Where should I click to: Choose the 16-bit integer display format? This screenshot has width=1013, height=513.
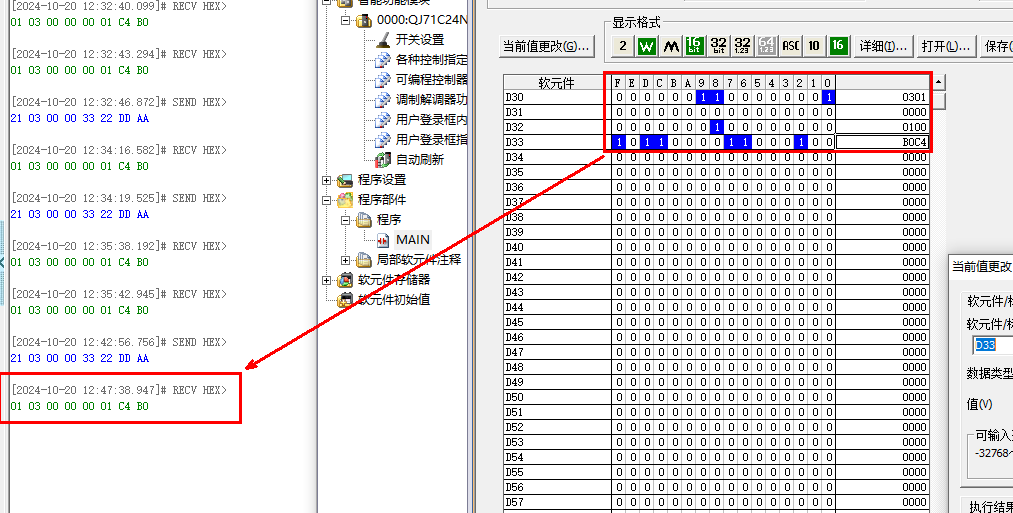(x=694, y=46)
